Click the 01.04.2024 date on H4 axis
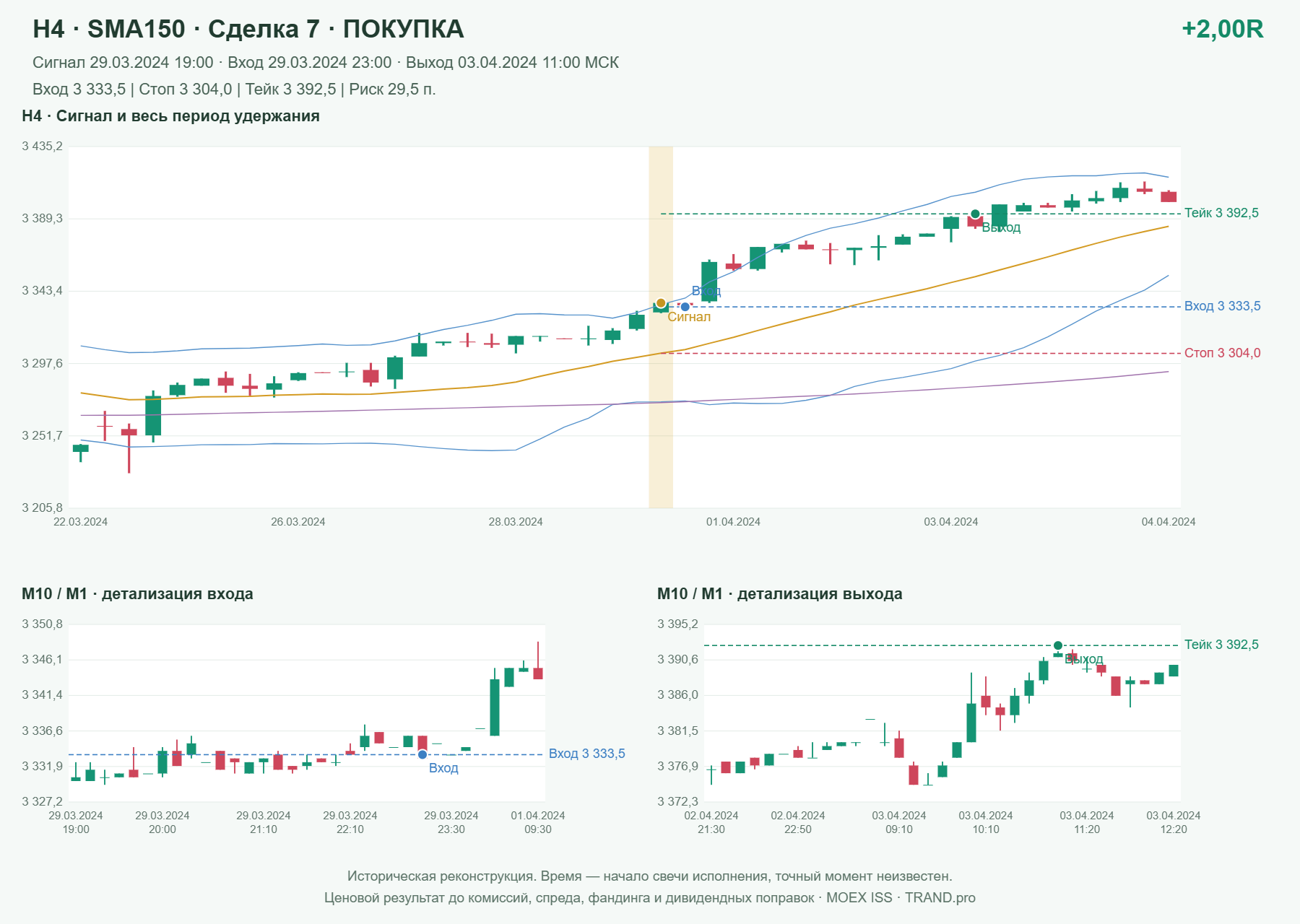1300x924 pixels. coord(733,522)
